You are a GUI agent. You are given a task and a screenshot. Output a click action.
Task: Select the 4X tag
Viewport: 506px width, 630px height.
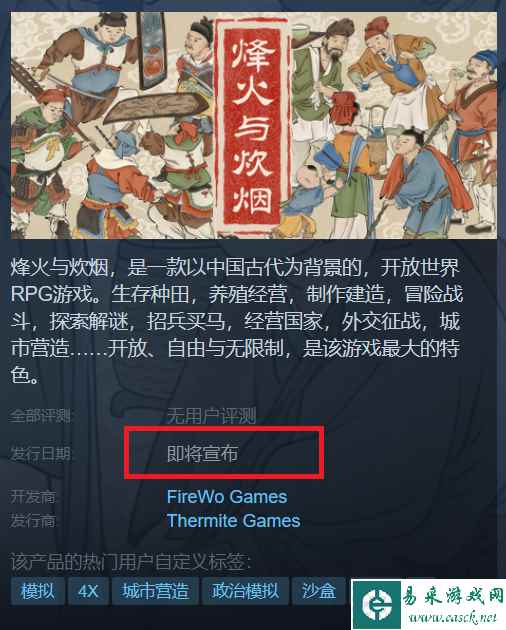click(x=88, y=591)
